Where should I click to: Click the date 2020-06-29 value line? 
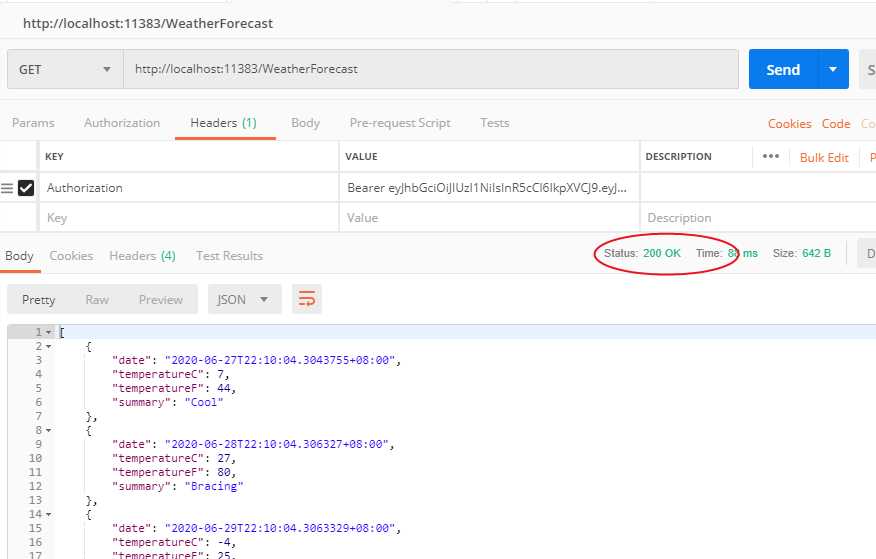point(256,528)
